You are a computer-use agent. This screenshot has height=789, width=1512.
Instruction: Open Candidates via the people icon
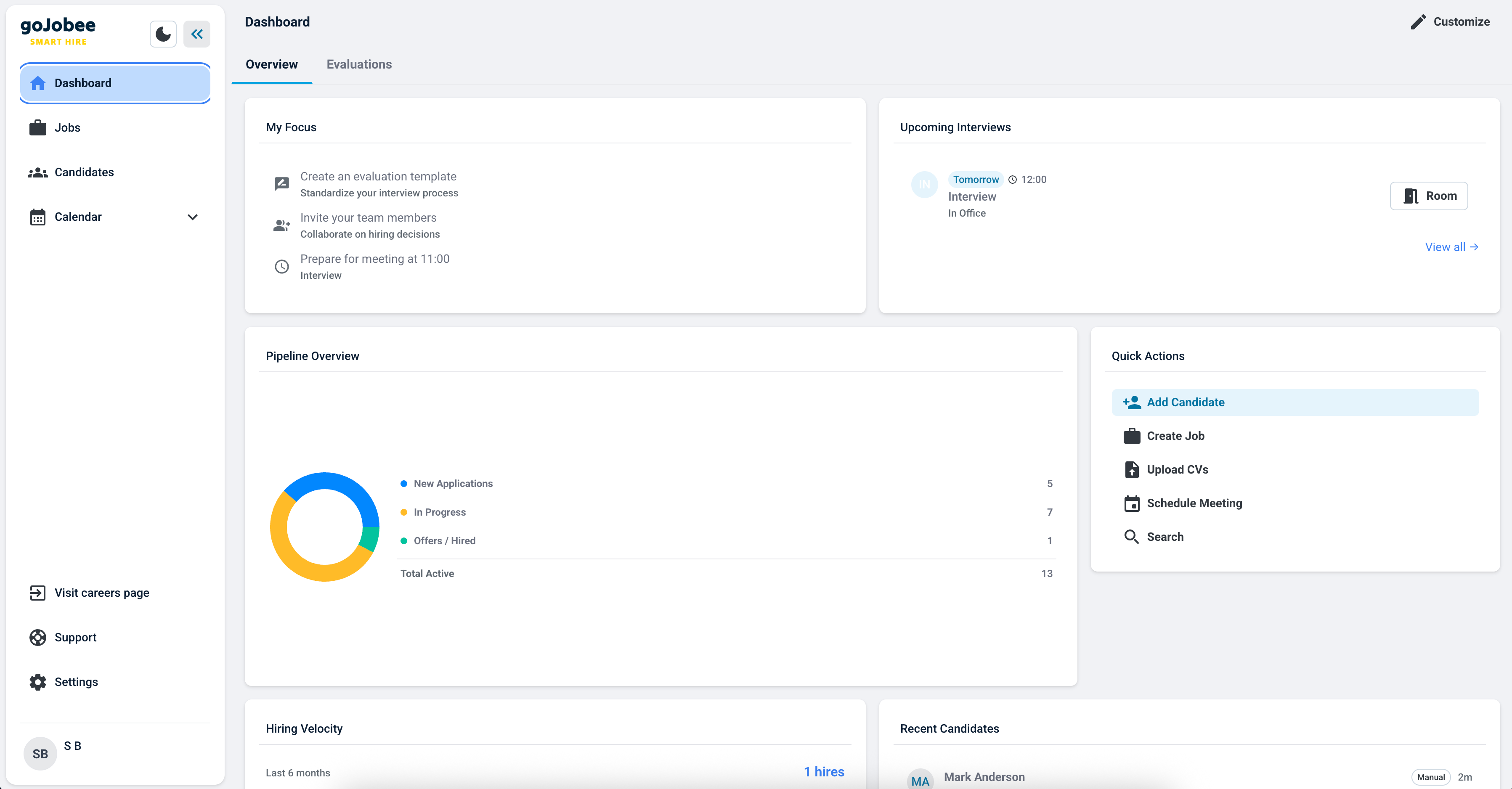(37, 172)
